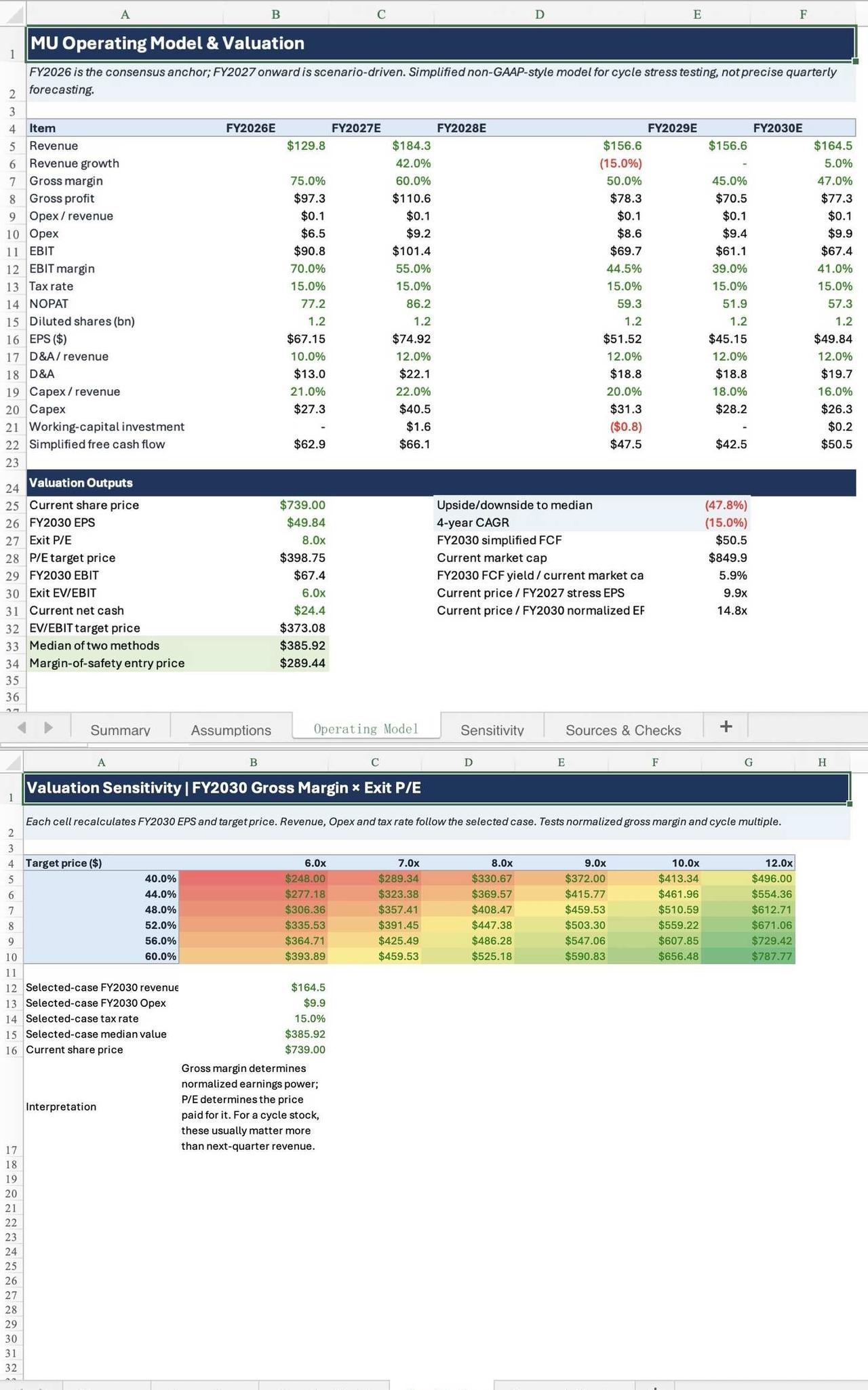Viewport: 868px width, 1390px height.
Task: Go to the Sensitivity sheet tab
Action: coord(492,730)
